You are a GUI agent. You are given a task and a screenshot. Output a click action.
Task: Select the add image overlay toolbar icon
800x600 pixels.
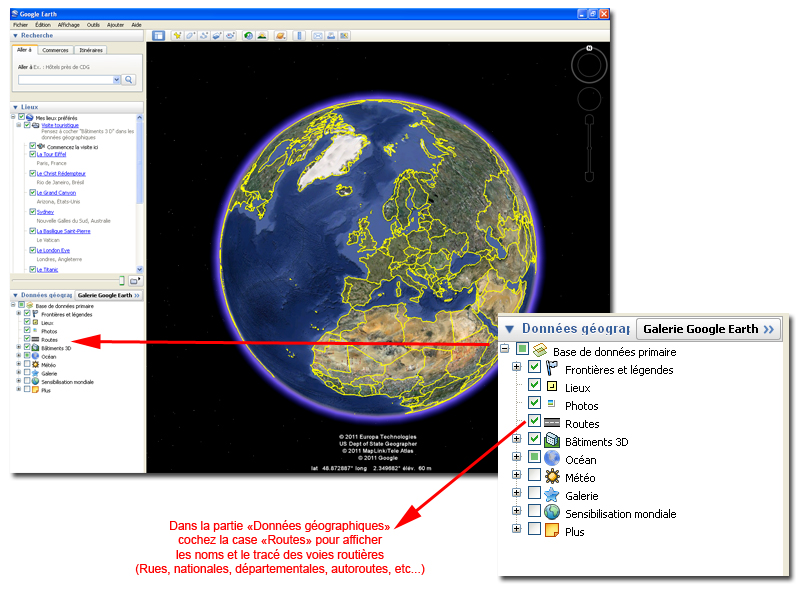tap(217, 35)
